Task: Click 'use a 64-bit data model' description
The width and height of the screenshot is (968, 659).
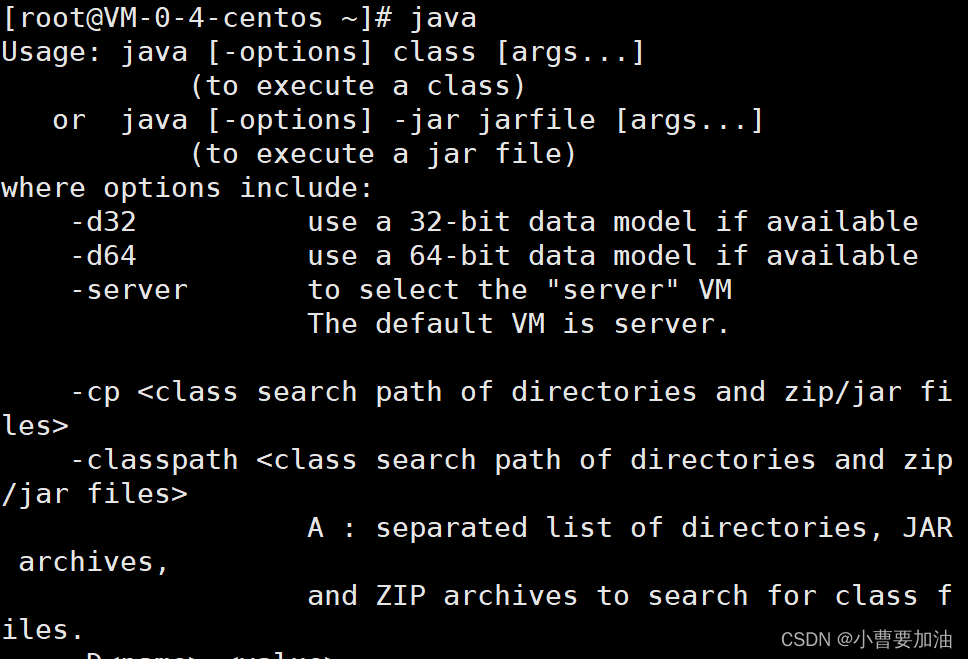Action: (502, 256)
